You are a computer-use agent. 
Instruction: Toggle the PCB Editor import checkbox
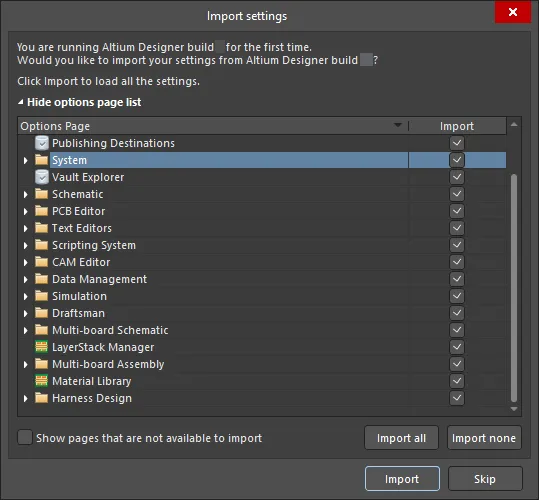pos(457,211)
